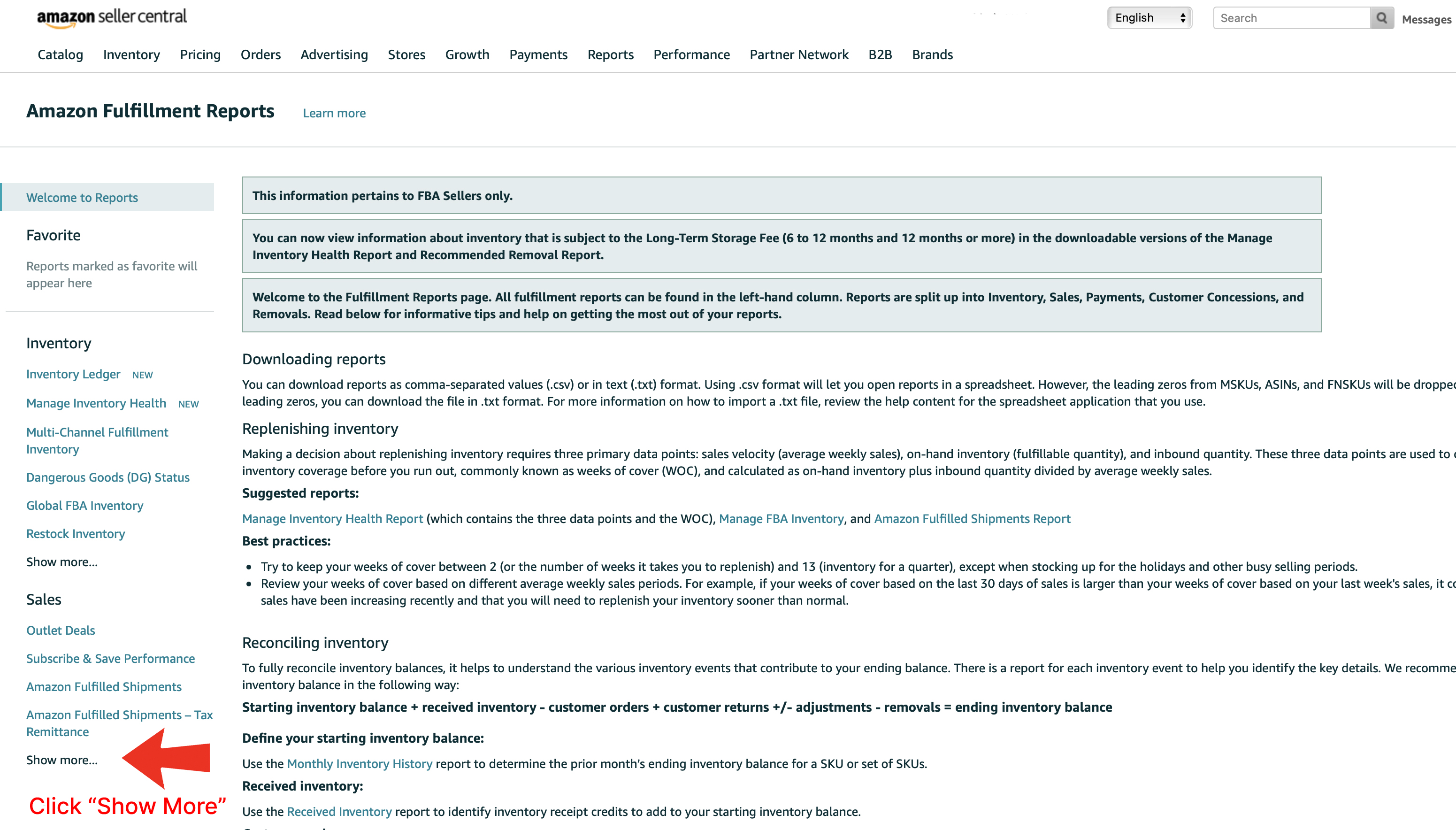This screenshot has width=1456, height=830.
Task: Open Manage Inventory Health sidebar report
Action: (x=96, y=403)
